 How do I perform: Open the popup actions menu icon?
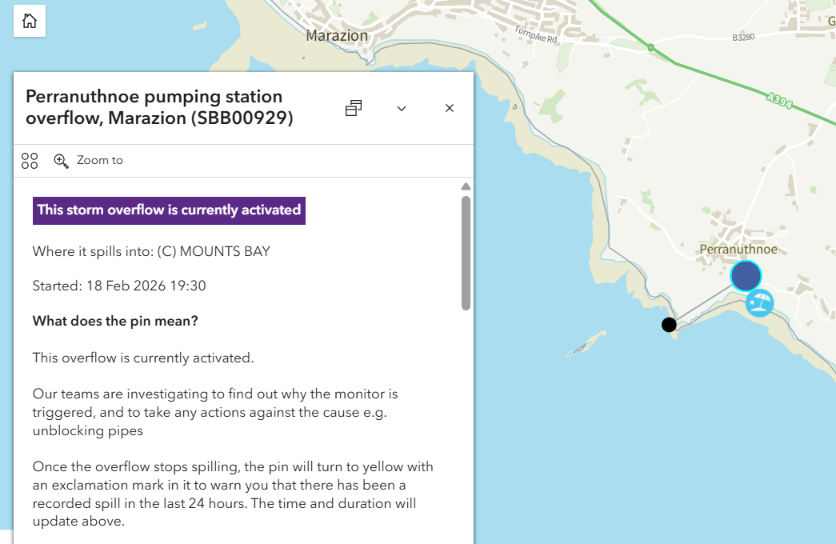(x=30, y=160)
